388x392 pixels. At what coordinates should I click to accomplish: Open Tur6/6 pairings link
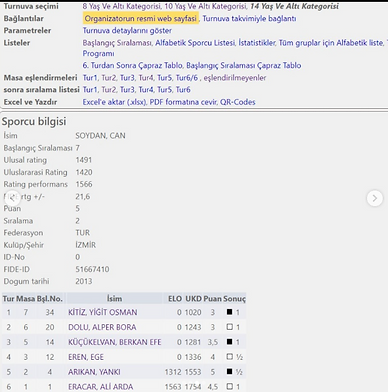[x=187, y=78]
